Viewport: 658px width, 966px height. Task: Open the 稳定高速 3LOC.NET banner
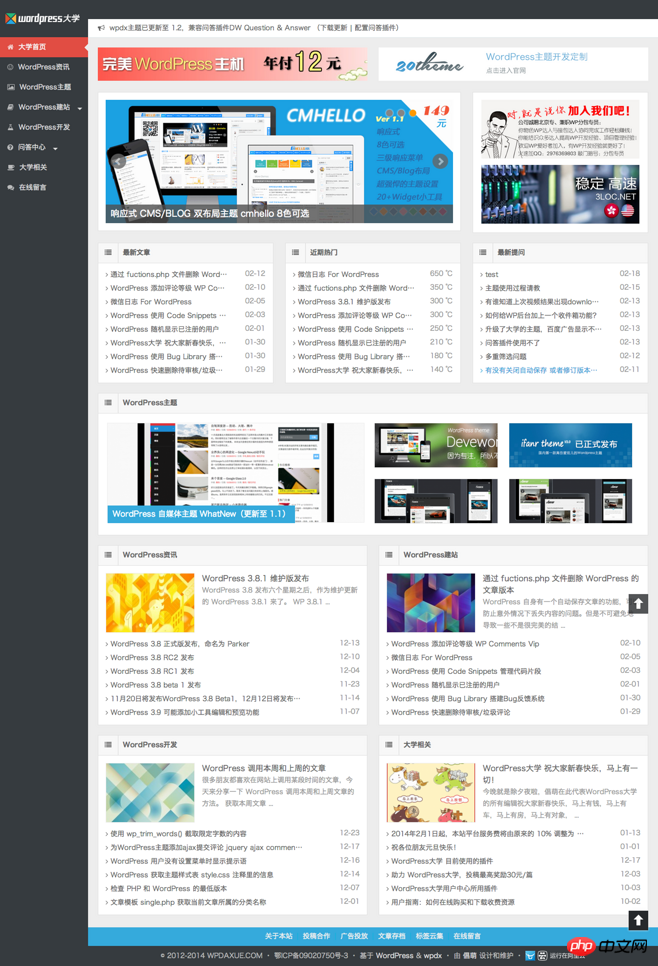tap(560, 194)
